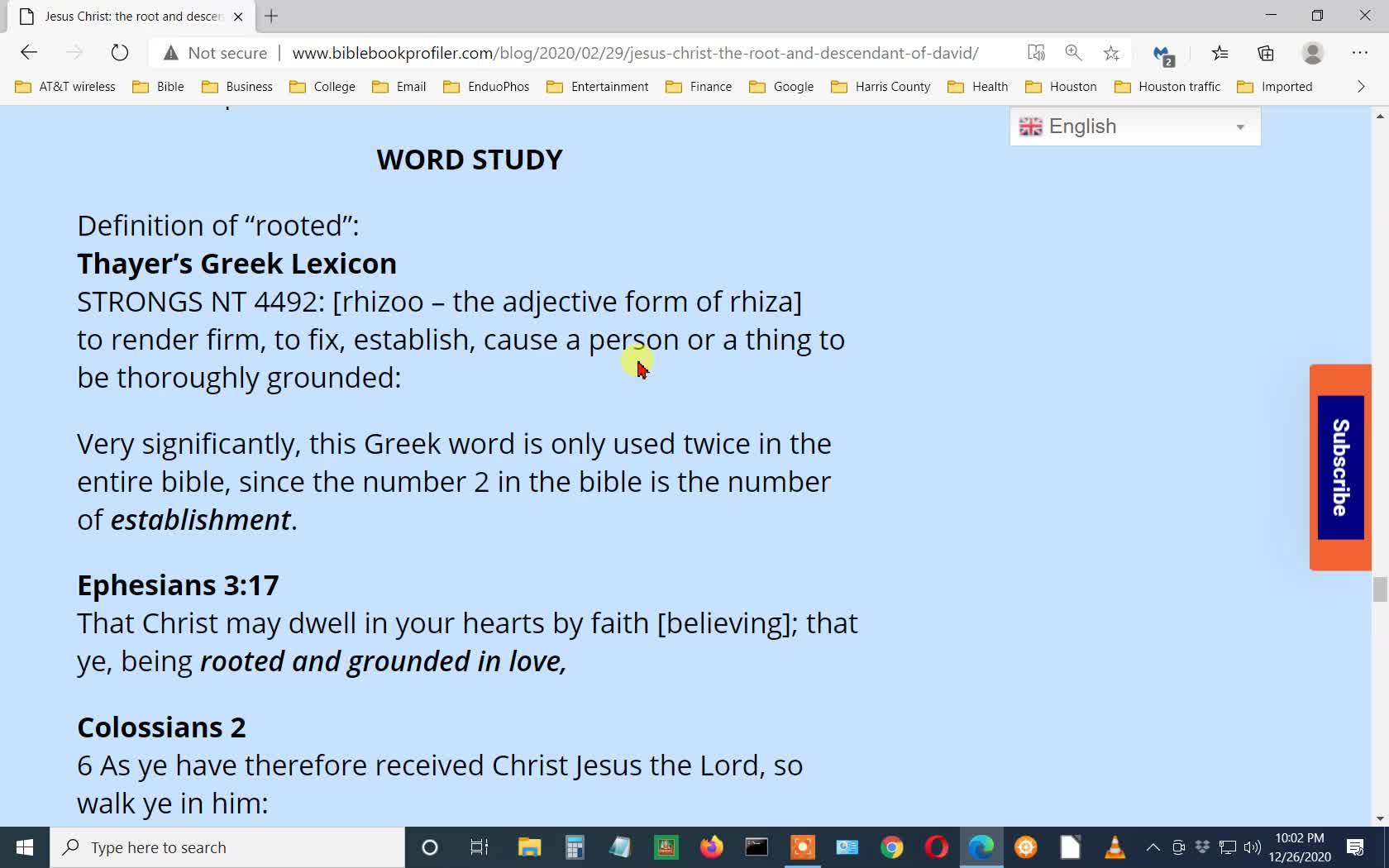Click inside the Type here to search box
This screenshot has width=1389, height=868.
227,847
